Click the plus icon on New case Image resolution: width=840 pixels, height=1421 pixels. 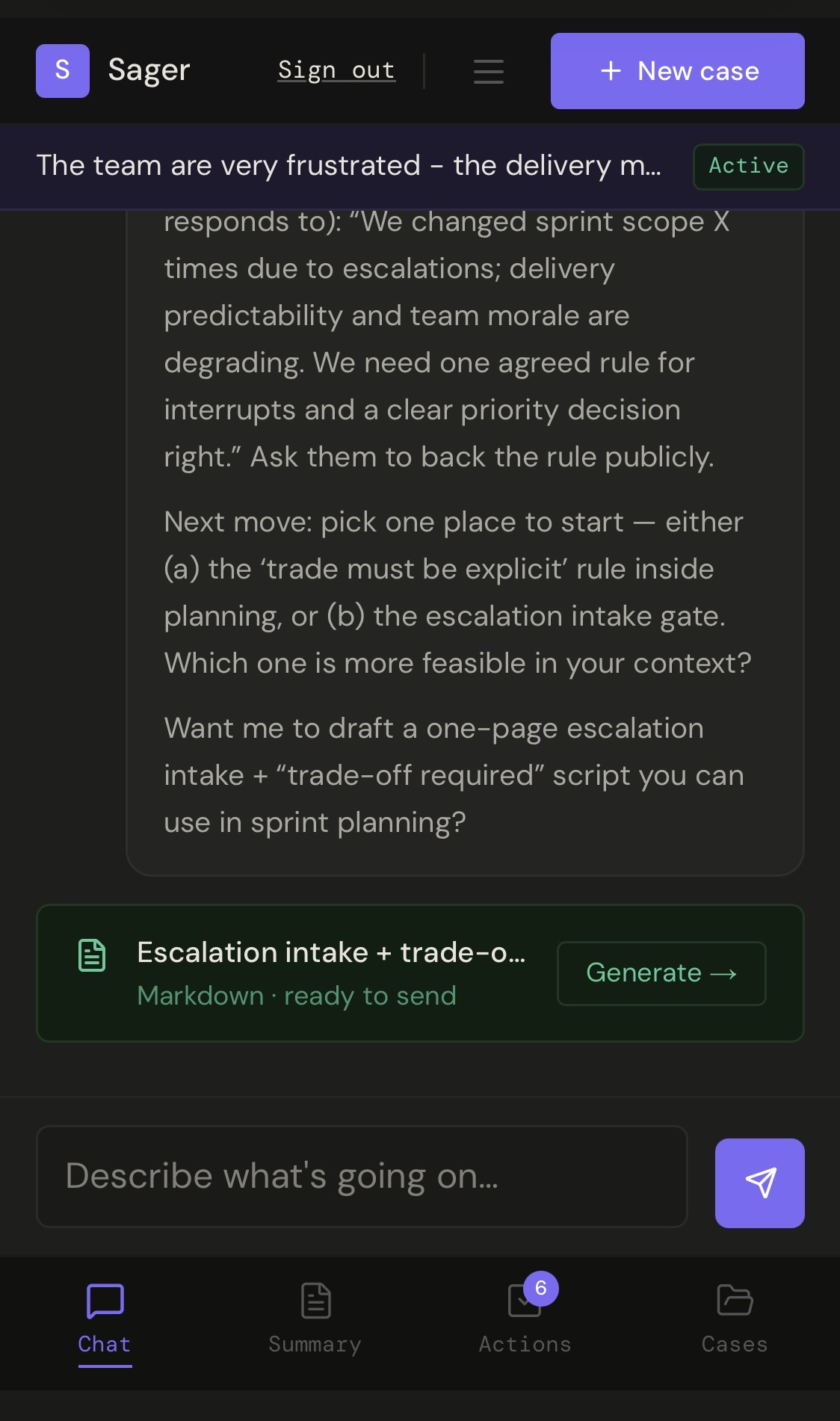[x=611, y=71]
